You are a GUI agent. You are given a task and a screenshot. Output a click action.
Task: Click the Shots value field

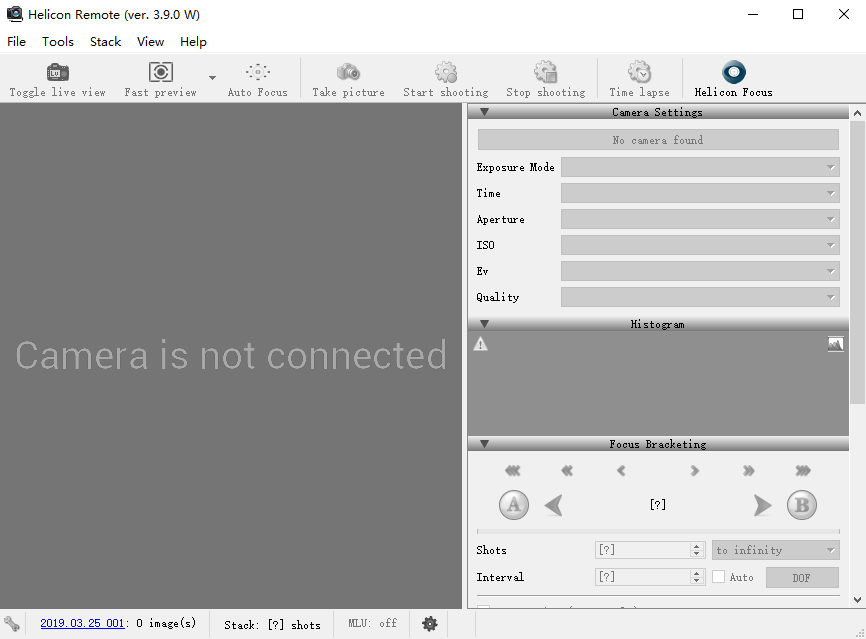[x=643, y=550]
